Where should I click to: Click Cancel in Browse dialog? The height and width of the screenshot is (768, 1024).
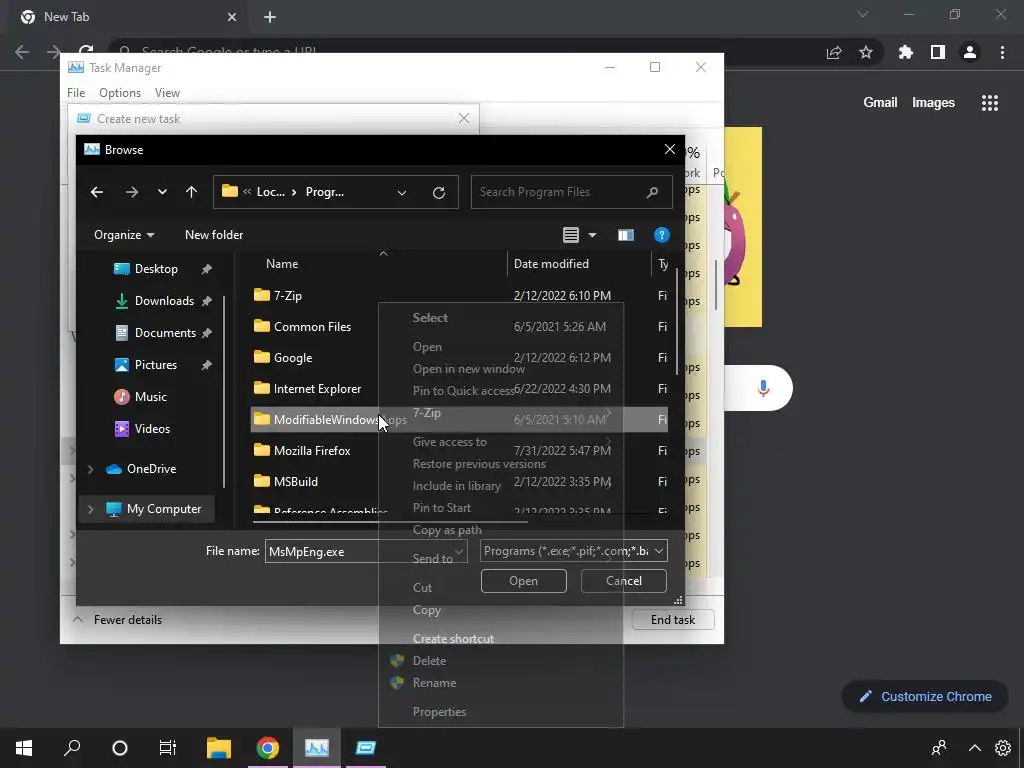pyautogui.click(x=624, y=581)
